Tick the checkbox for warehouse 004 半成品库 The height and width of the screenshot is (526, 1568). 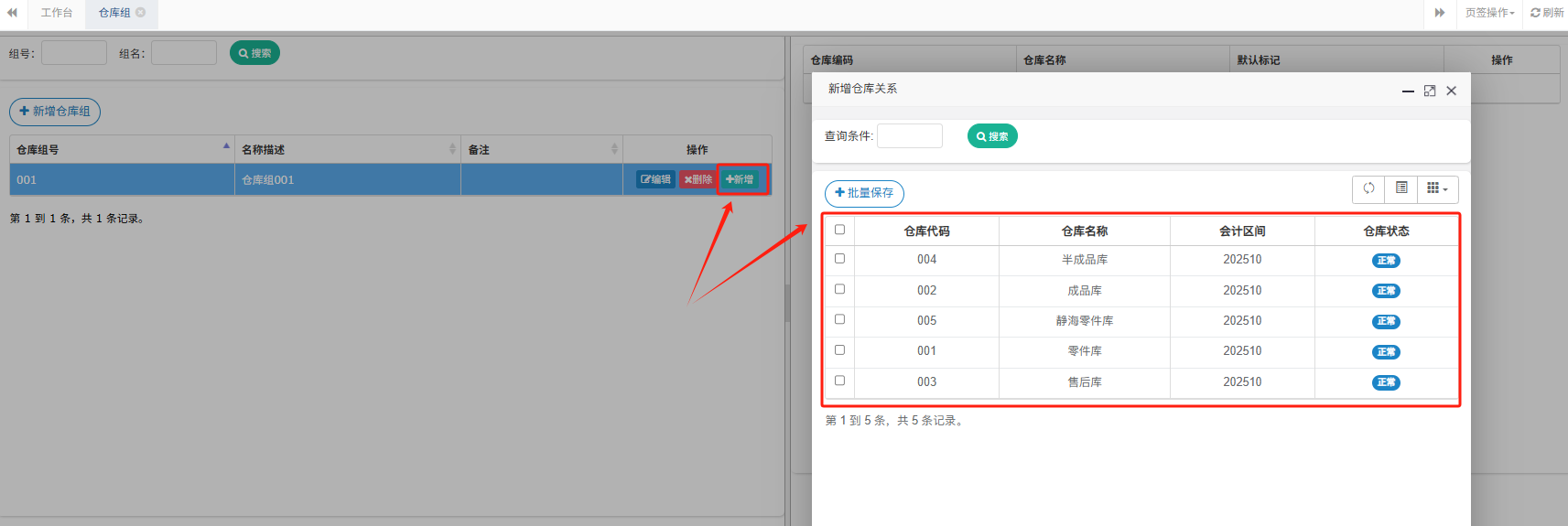[839, 259]
